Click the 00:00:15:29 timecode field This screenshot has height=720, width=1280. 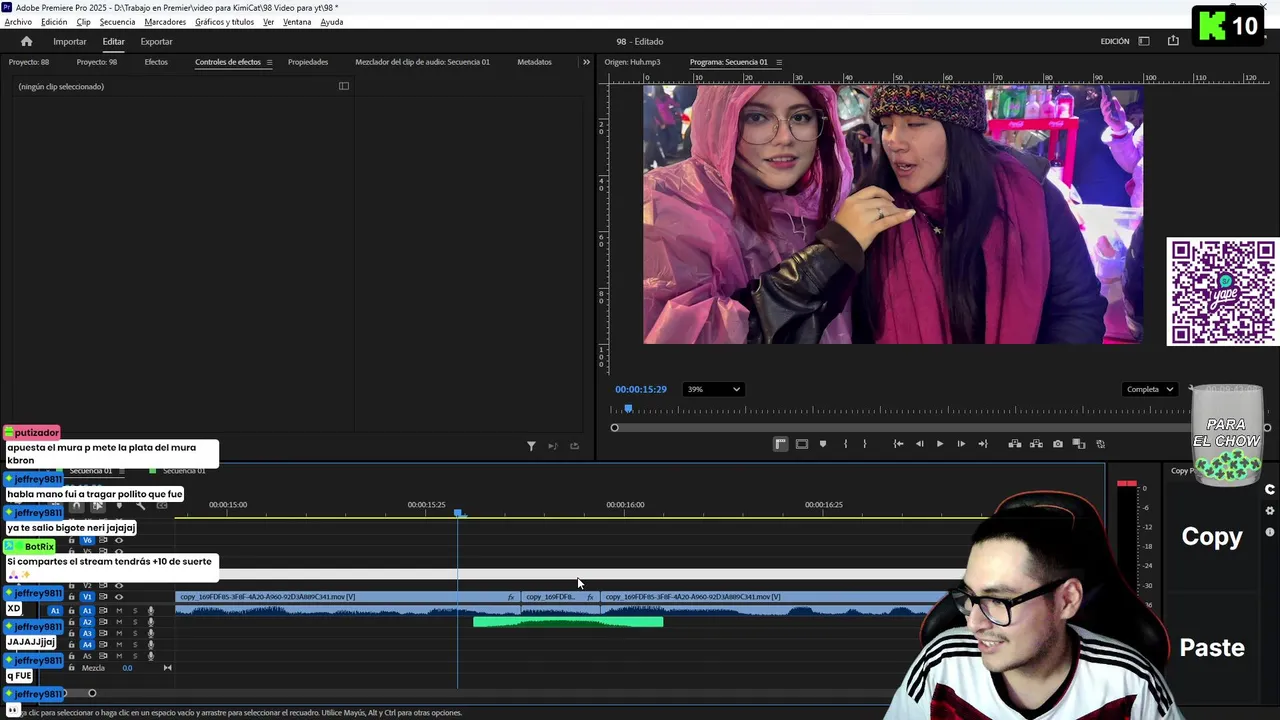click(641, 389)
